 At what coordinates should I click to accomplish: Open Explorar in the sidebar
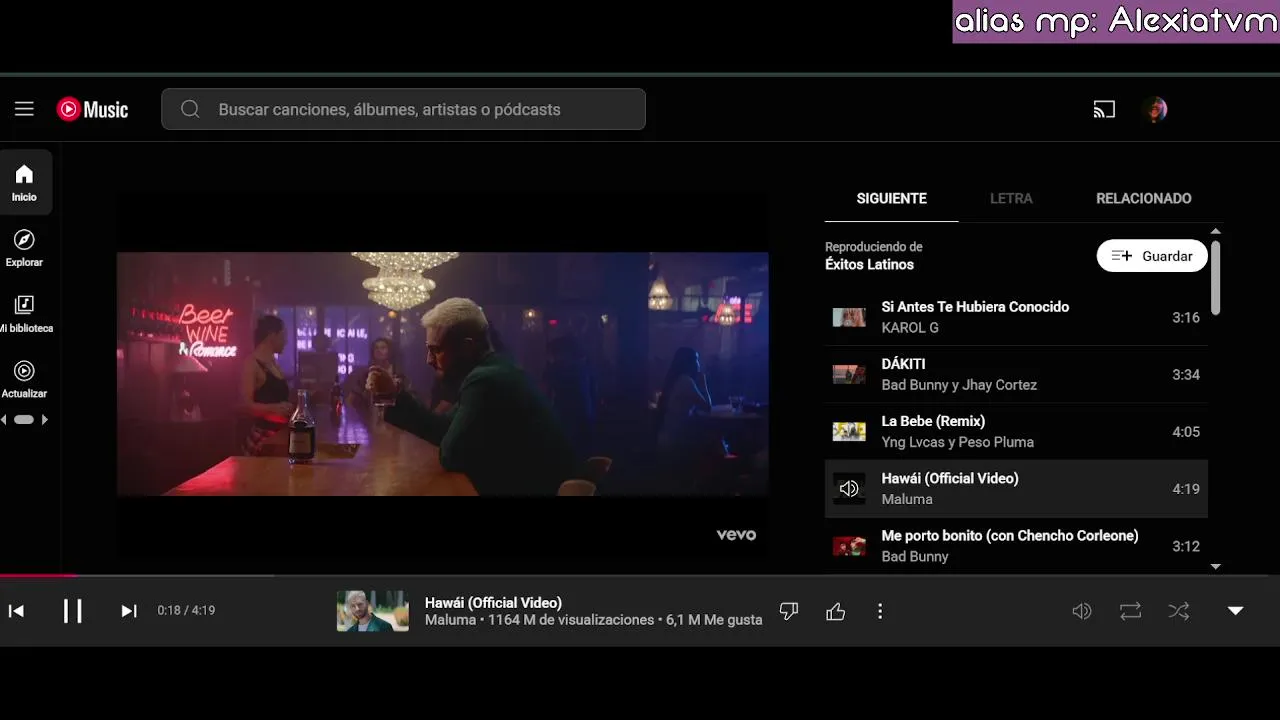click(24, 248)
